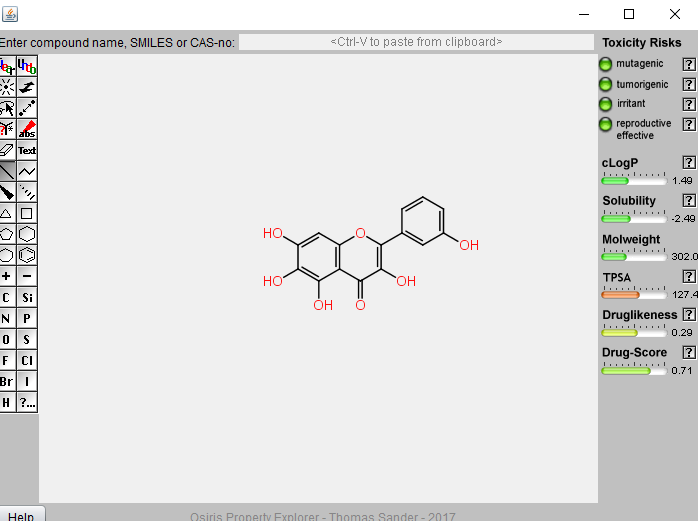Click the green tumorigenic indicator light
The image size is (698, 521).
coord(605,84)
